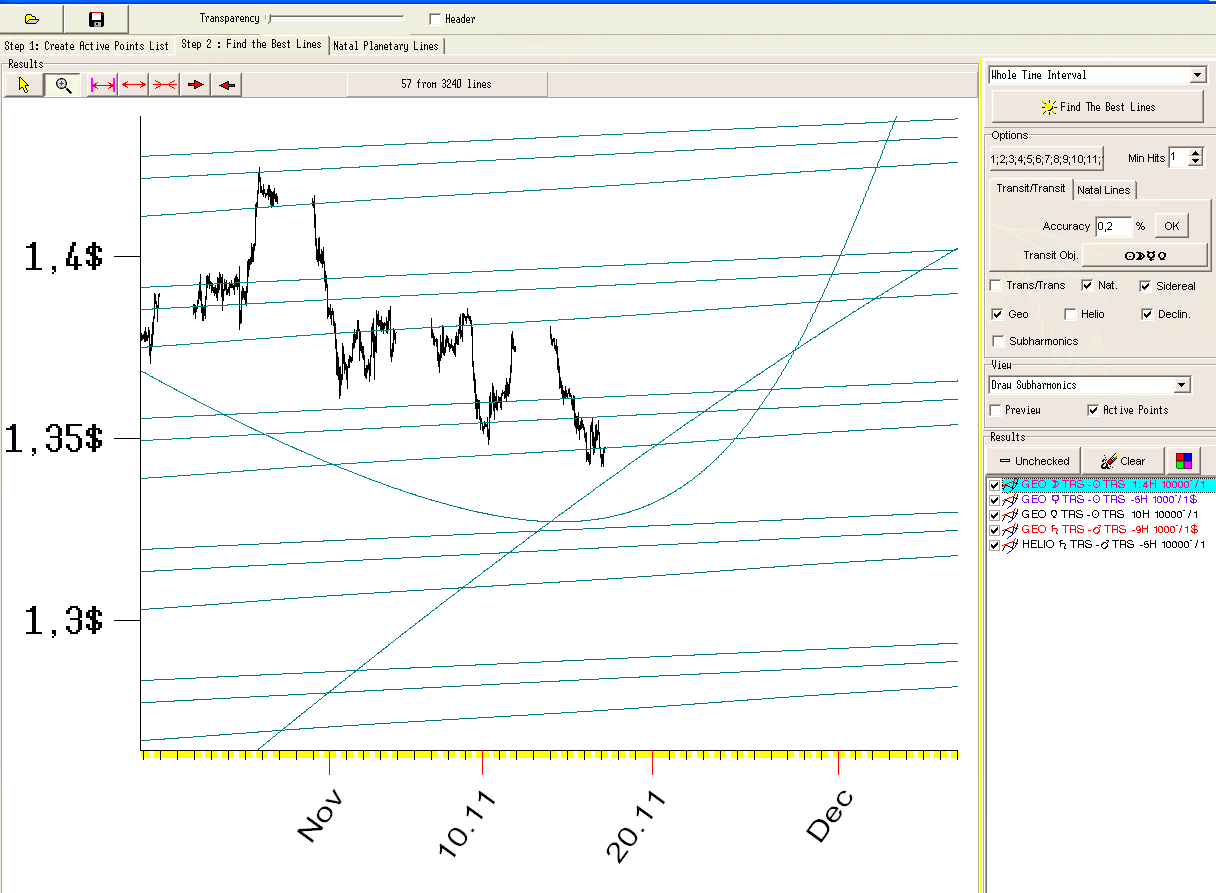
Task: Select the yellow arrow pointer tool
Action: click(24, 85)
